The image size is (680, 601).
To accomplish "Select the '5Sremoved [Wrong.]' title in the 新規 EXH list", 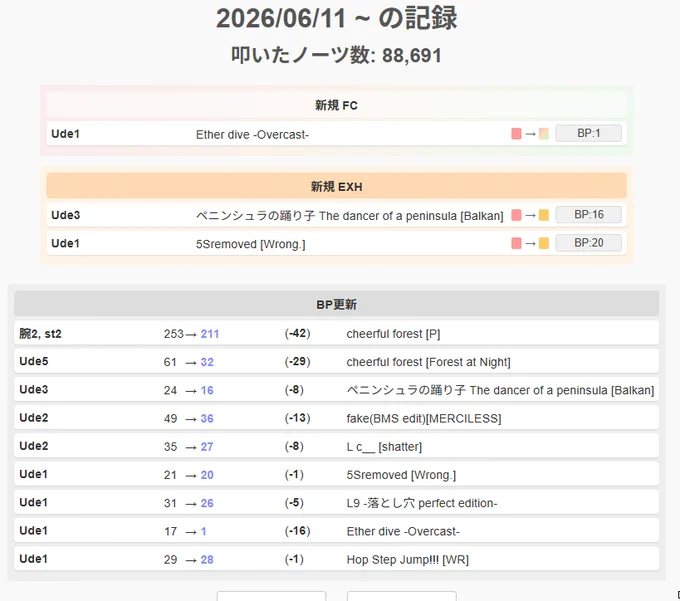I will point(251,244).
